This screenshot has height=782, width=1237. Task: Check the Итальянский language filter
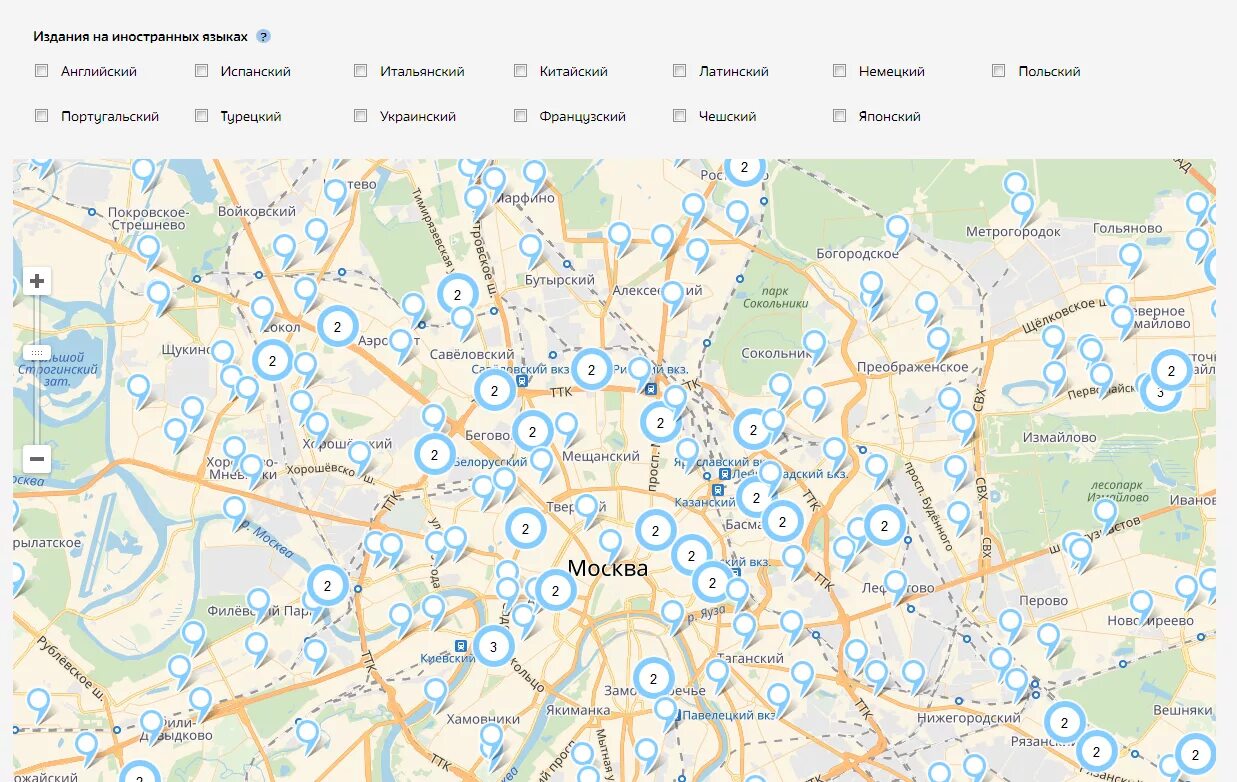[361, 71]
